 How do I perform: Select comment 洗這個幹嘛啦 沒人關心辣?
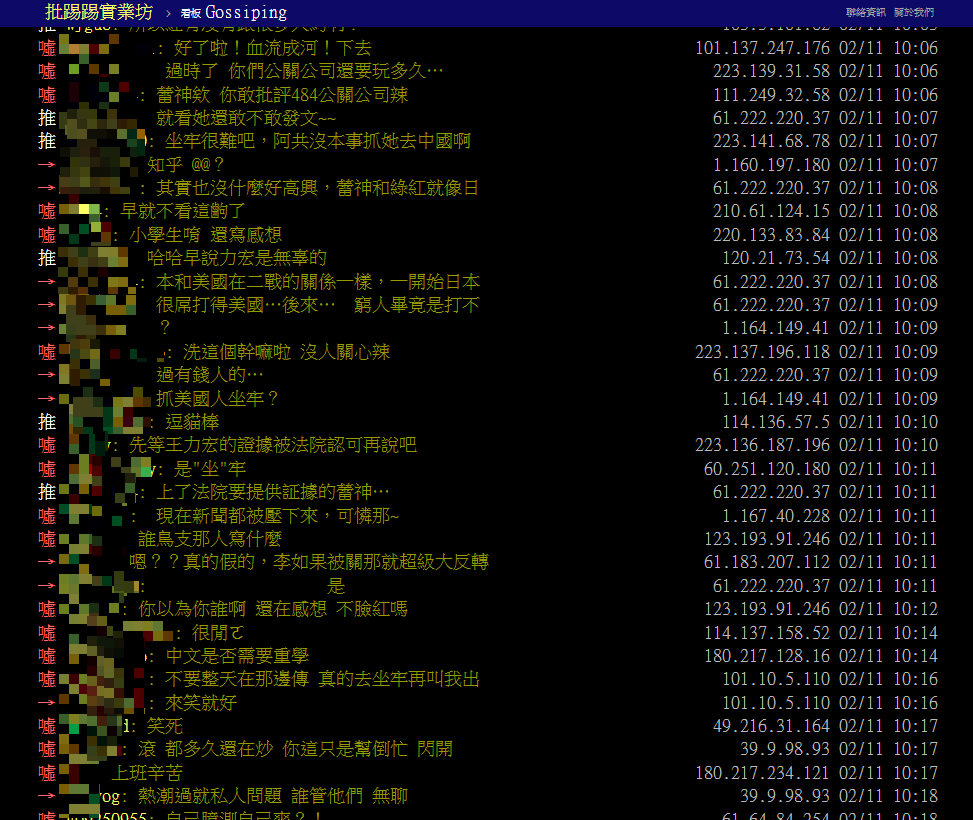tap(286, 352)
